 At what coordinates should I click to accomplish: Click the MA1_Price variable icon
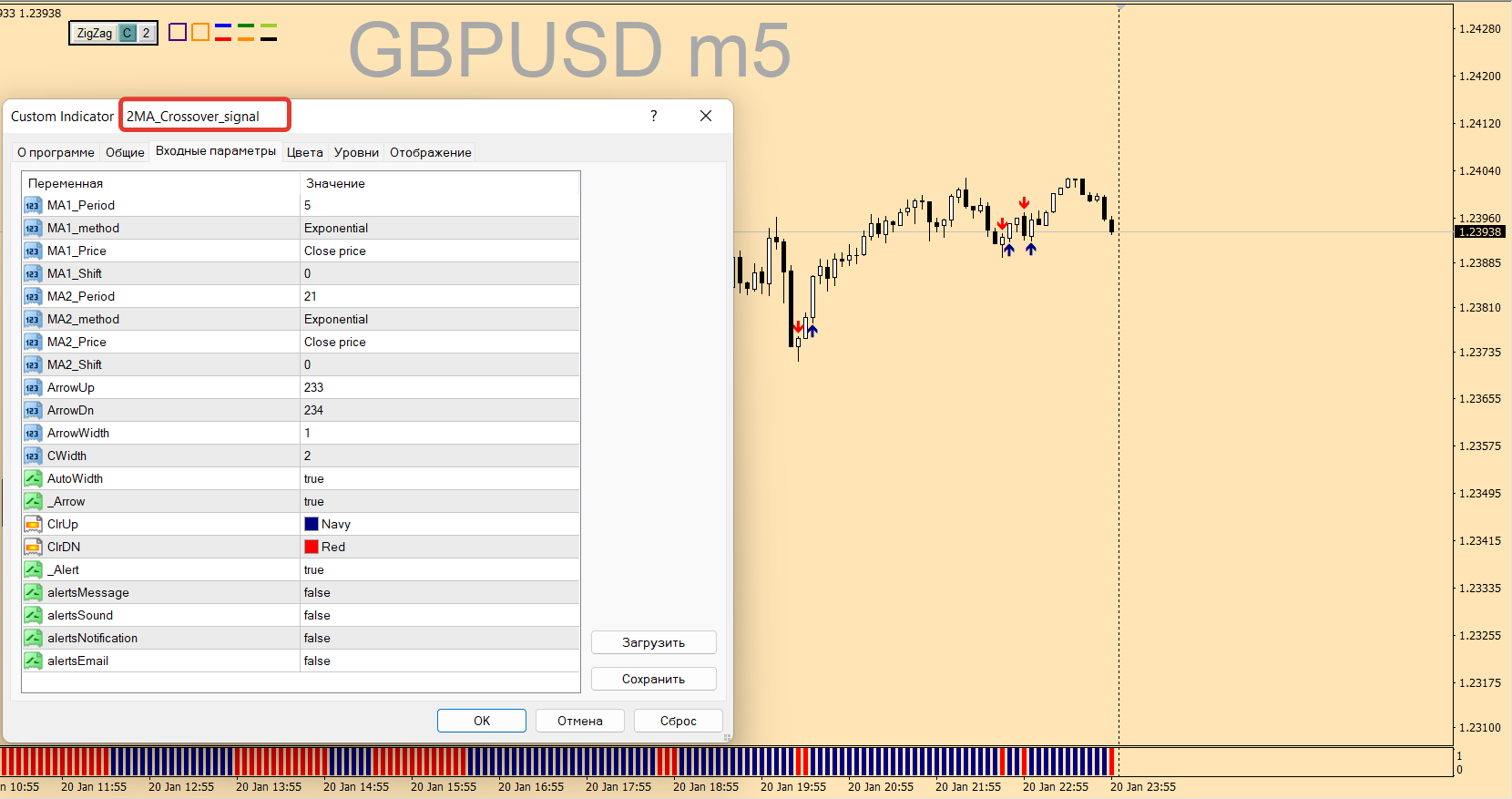point(33,251)
